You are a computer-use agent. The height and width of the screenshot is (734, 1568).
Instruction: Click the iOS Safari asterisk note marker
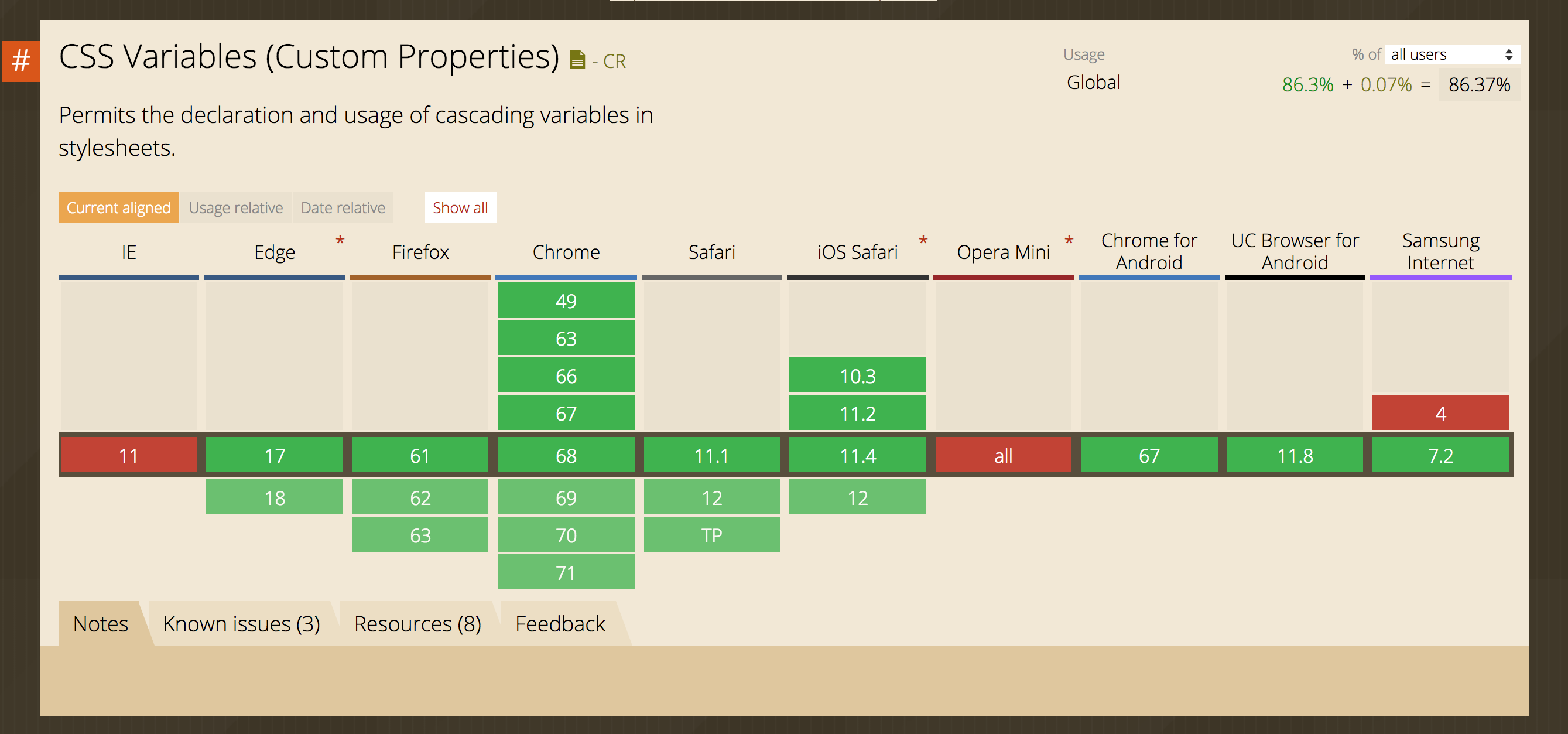coord(923,241)
